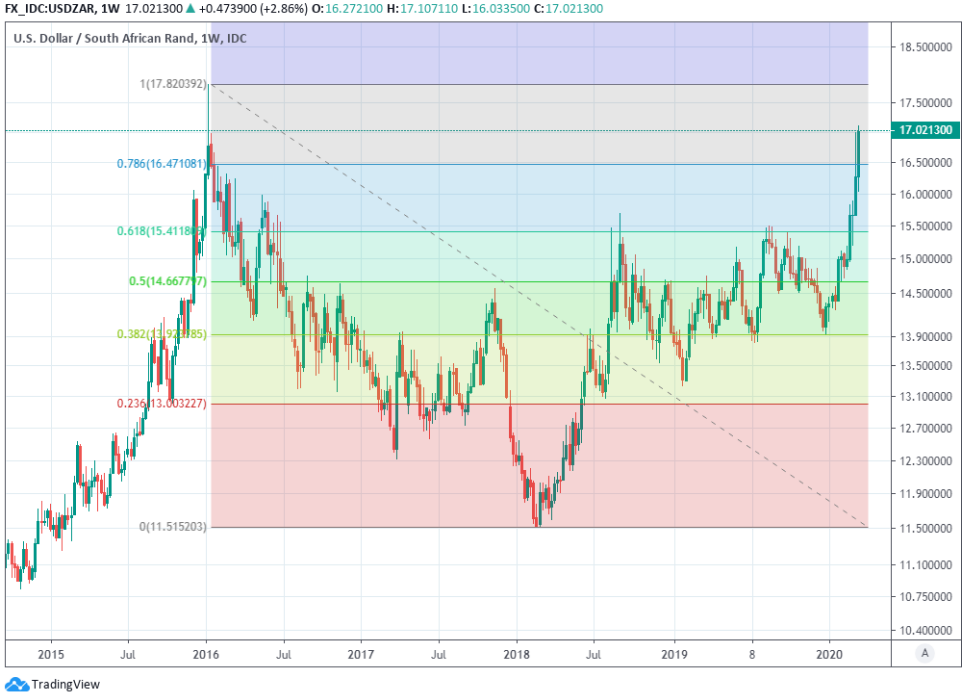Viewport: 962px width, 696px height.
Task: Click the 10.400000 price axis label
Action: 925,630
